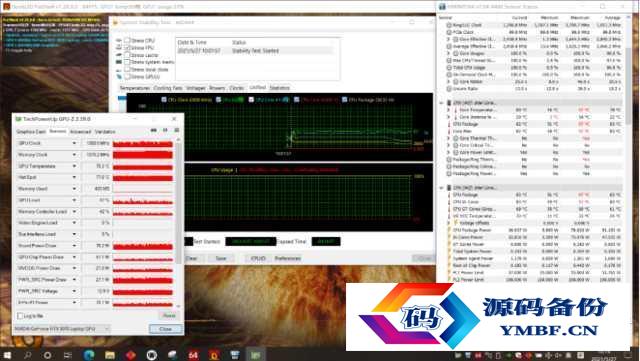640x361 pixels.
Task: Click the GPU-Z screenshot camera icon
Action: coord(154,130)
